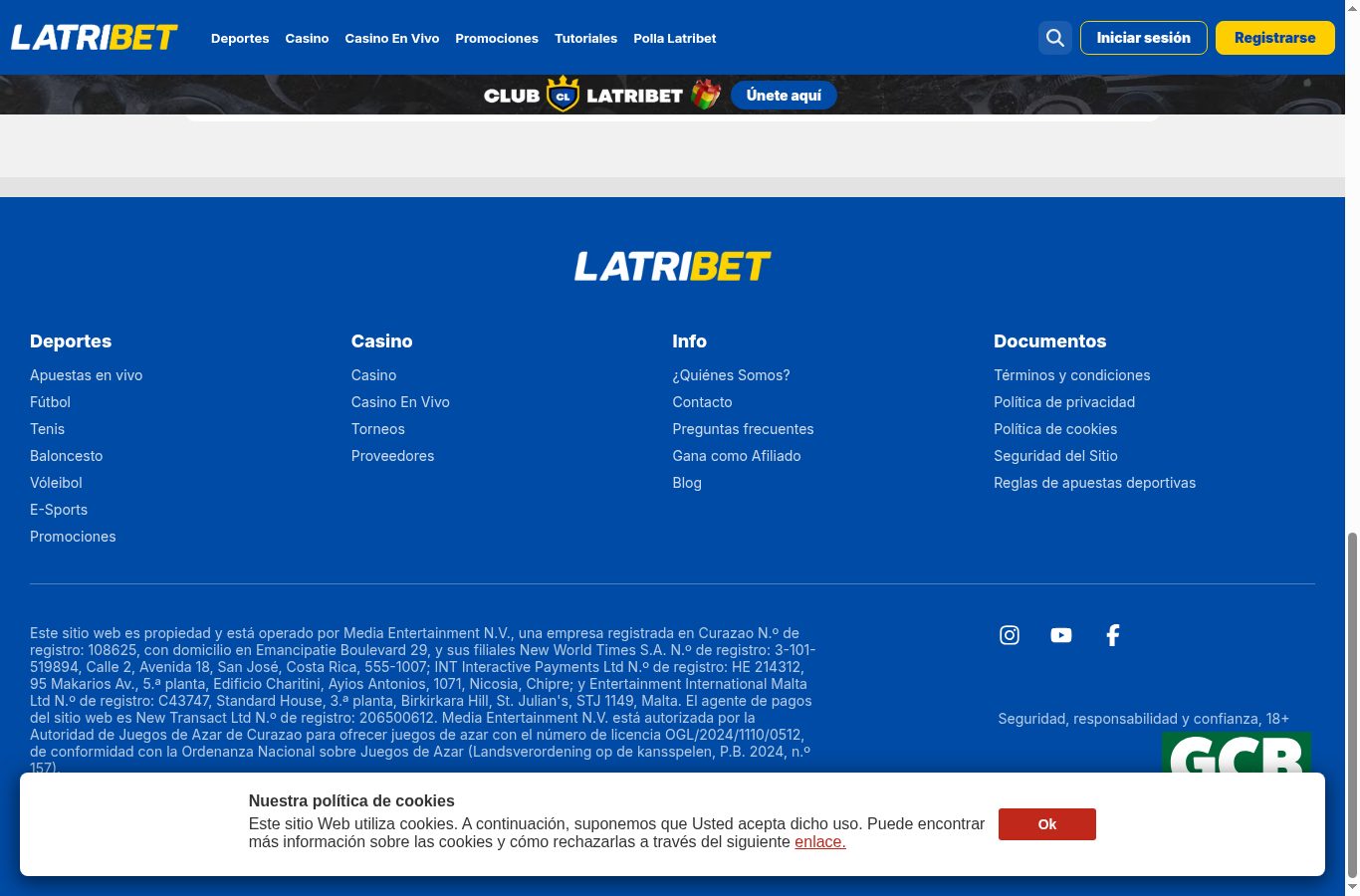Viewport: 1360px width, 896px height.
Task: Click the Club Latribet shield badge
Action: click(564, 95)
